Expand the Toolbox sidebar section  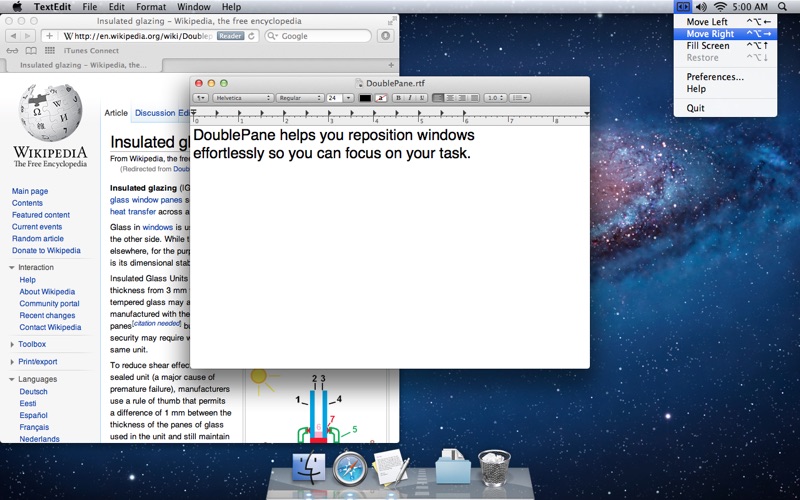pyautogui.click(x=12, y=344)
